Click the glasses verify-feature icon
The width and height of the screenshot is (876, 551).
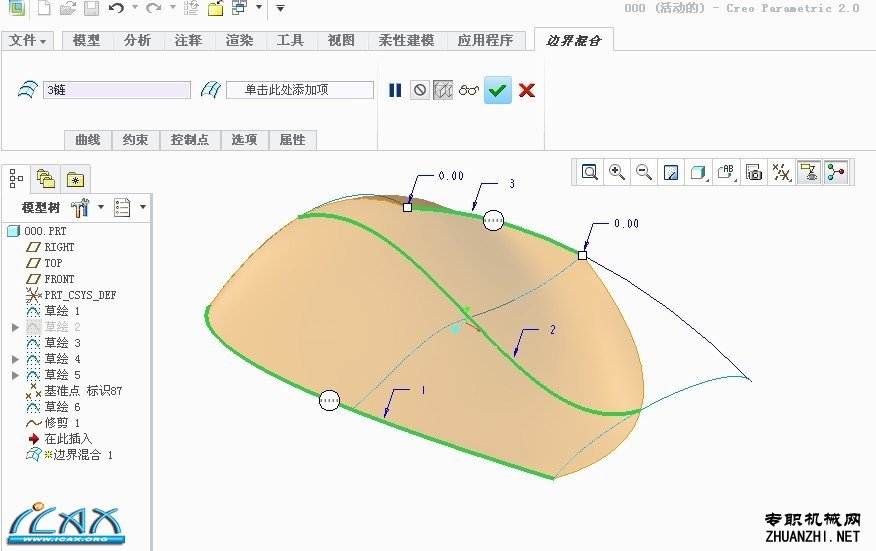469,90
